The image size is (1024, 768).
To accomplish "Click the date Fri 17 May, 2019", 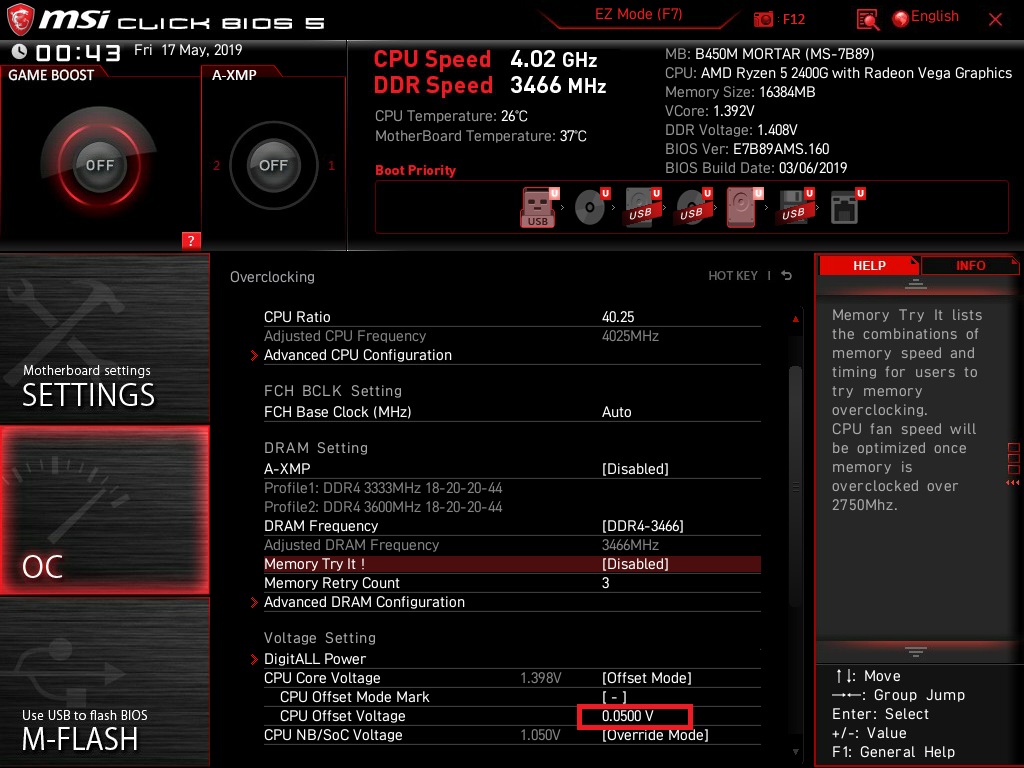I will [x=188, y=50].
